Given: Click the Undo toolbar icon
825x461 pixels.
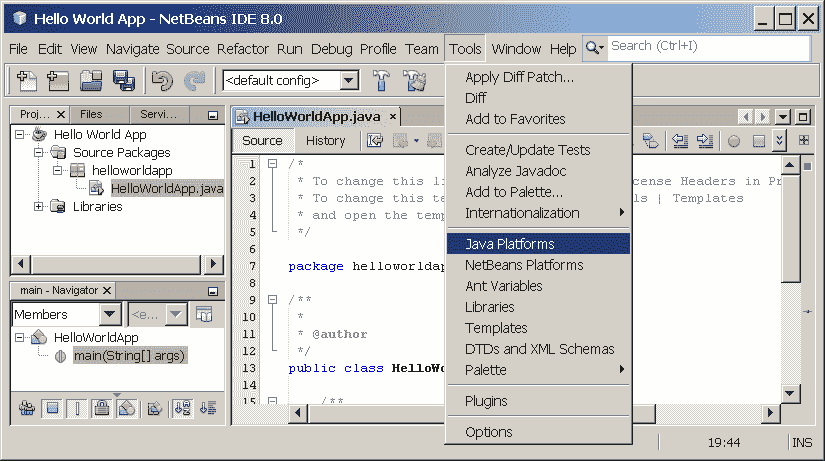Looking at the screenshot, I should point(162,81).
